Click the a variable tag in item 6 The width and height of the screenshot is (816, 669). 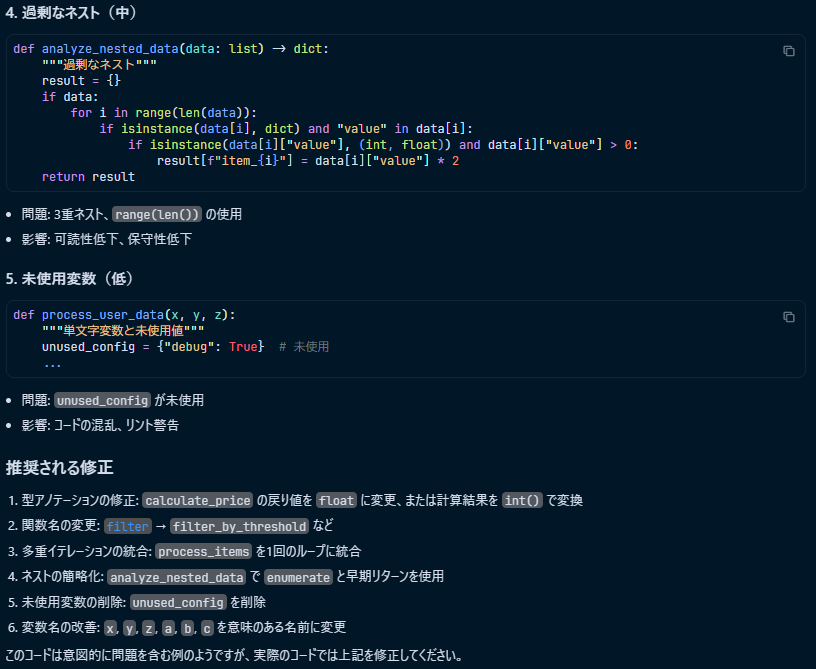tap(168, 628)
